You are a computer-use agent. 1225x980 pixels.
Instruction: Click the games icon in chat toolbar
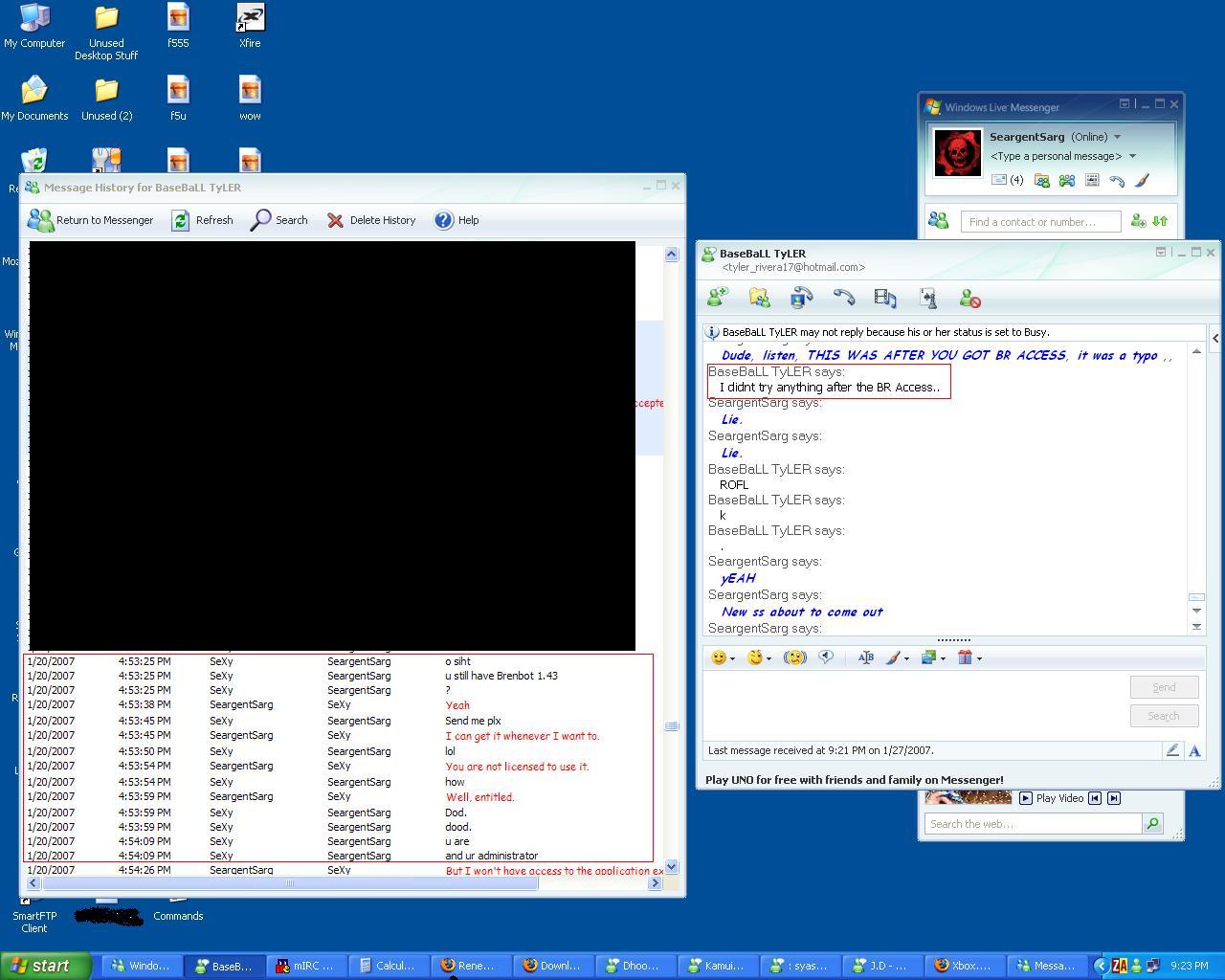pos(927,299)
